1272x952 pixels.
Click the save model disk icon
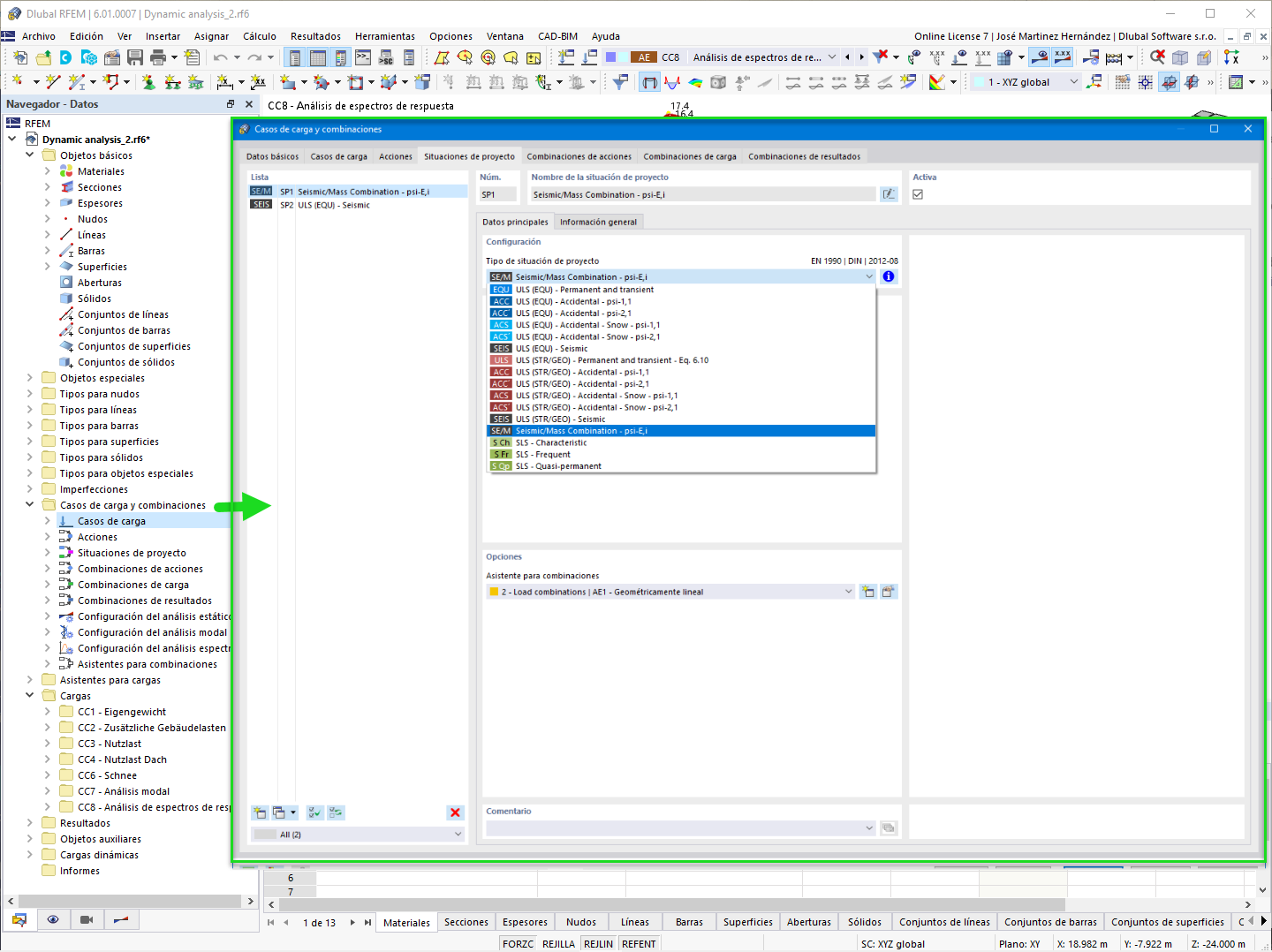click(x=135, y=57)
